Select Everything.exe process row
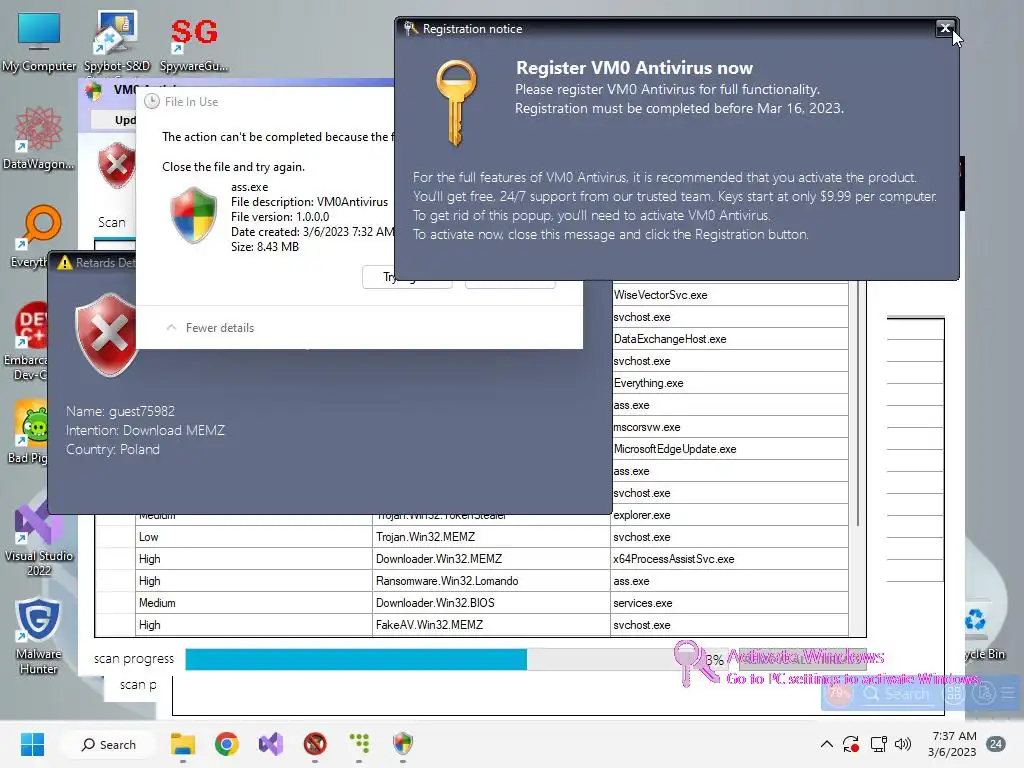The width and height of the screenshot is (1024, 768). coord(729,383)
